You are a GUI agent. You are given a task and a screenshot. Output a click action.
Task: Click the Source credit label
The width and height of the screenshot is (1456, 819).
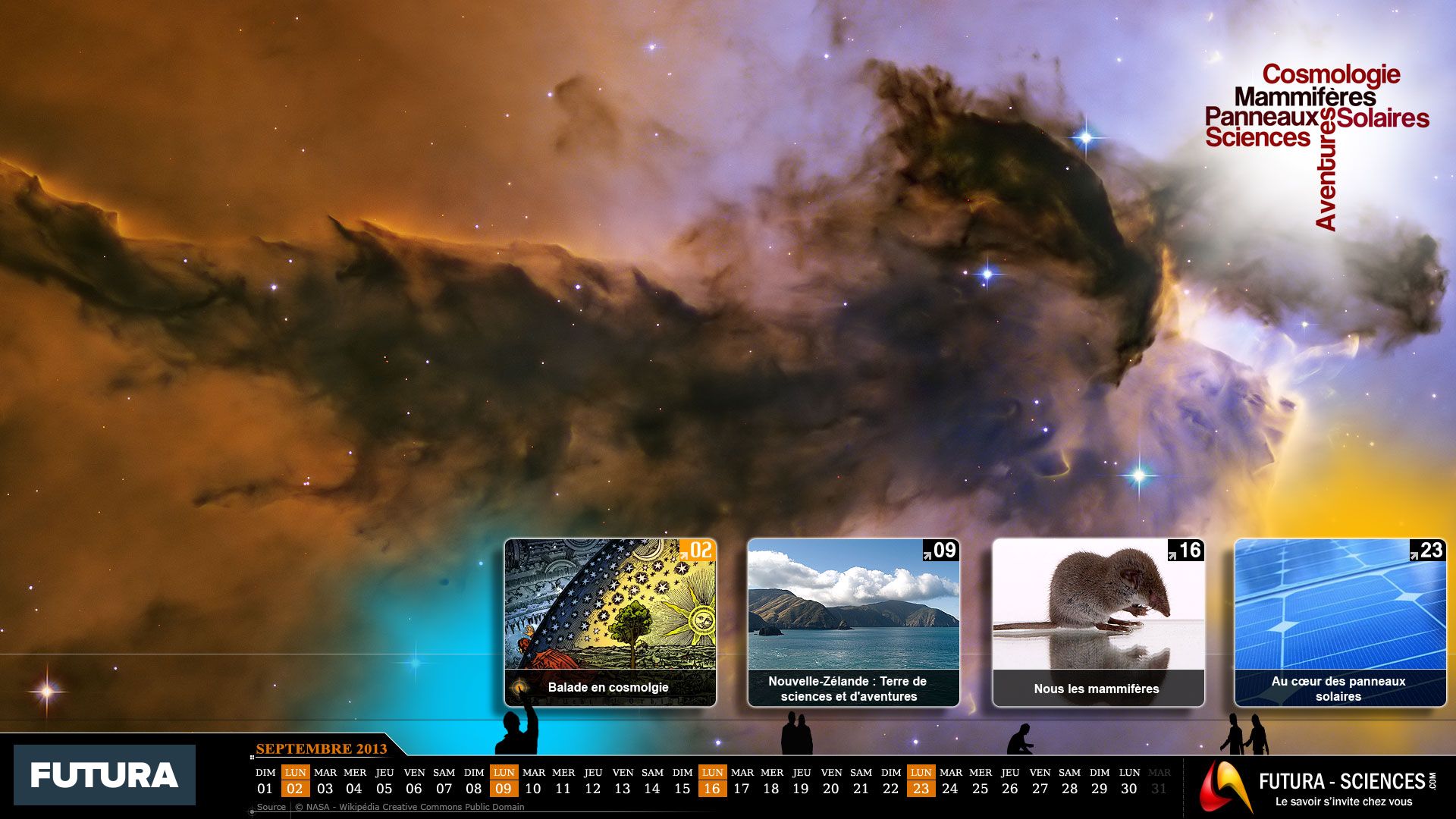point(271,807)
